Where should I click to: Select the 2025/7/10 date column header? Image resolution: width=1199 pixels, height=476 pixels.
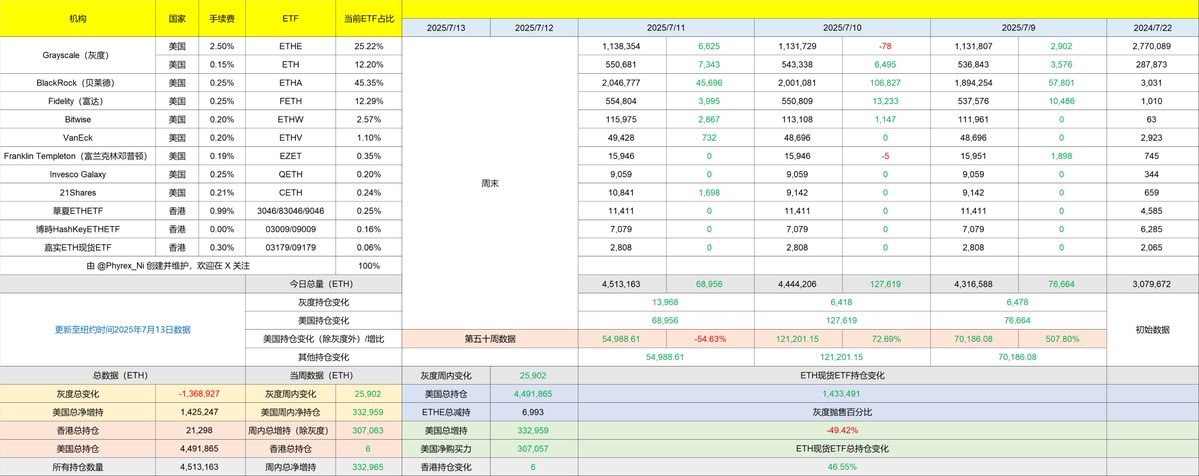point(842,28)
